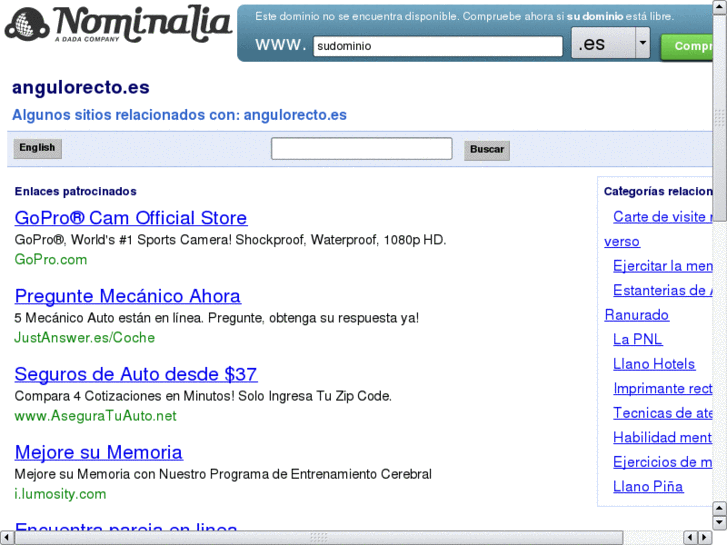Open Habilidad ment category link

[663, 437]
